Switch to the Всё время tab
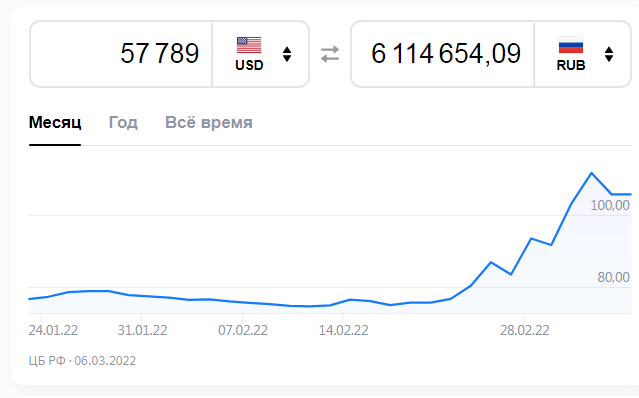Viewport: 639px width, 398px height. (209, 122)
